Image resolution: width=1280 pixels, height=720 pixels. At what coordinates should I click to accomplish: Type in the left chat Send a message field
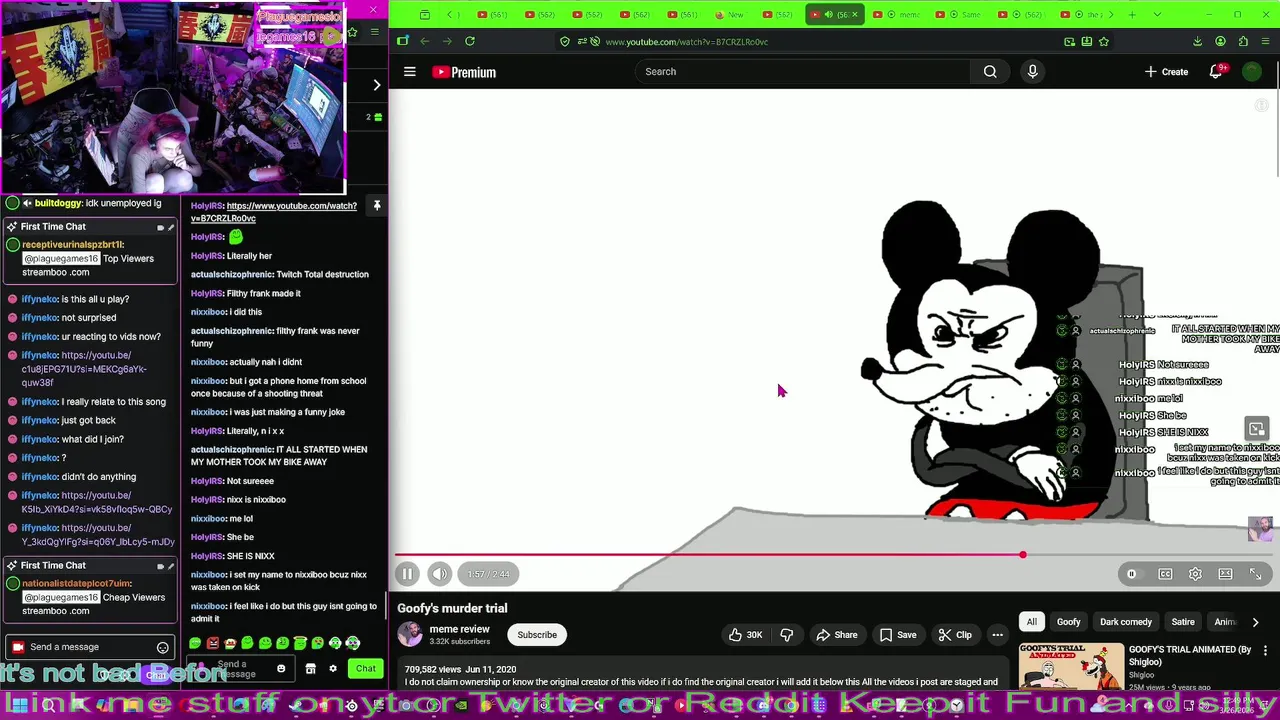pos(90,647)
